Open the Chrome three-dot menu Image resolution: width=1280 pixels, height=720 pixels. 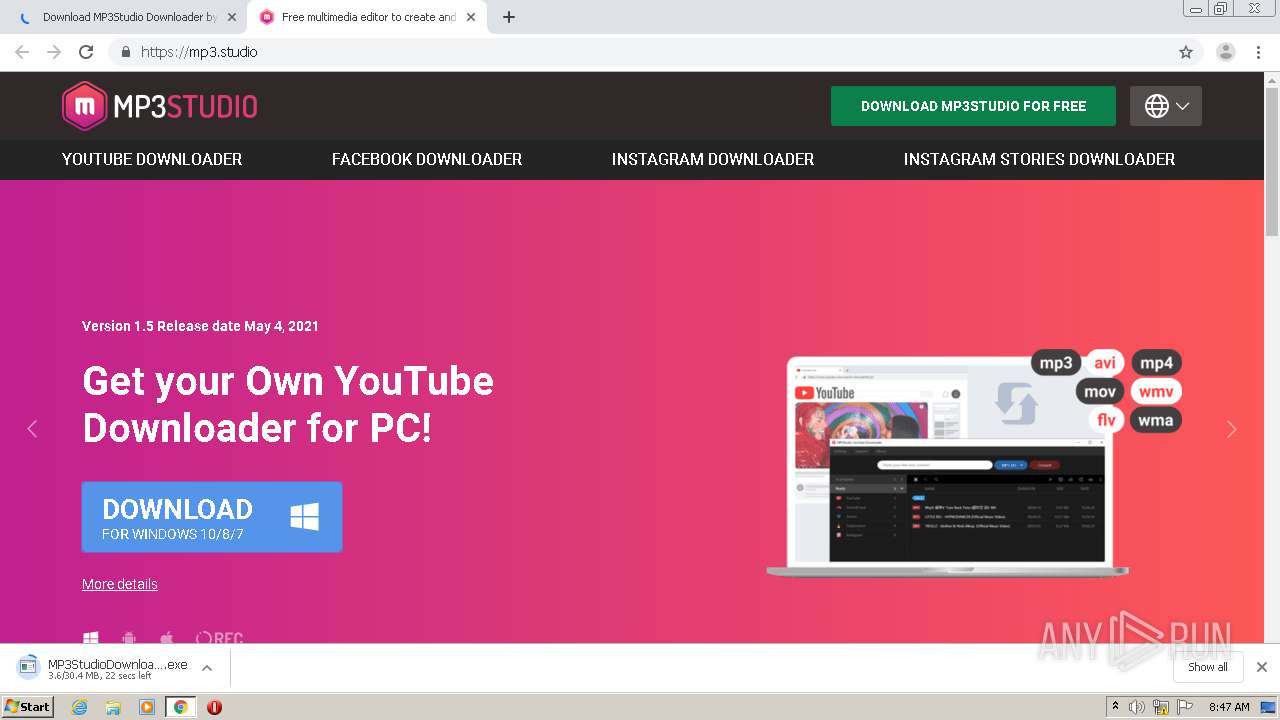pyautogui.click(x=1258, y=52)
